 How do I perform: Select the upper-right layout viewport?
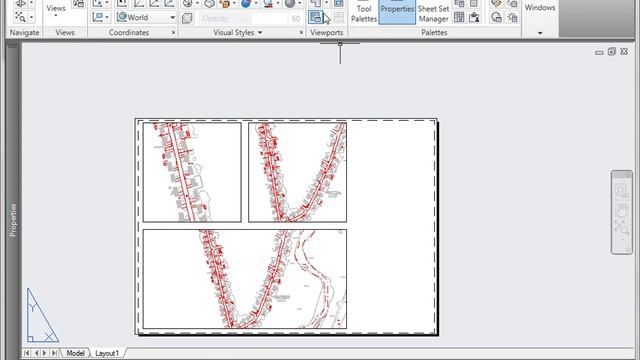(298, 172)
